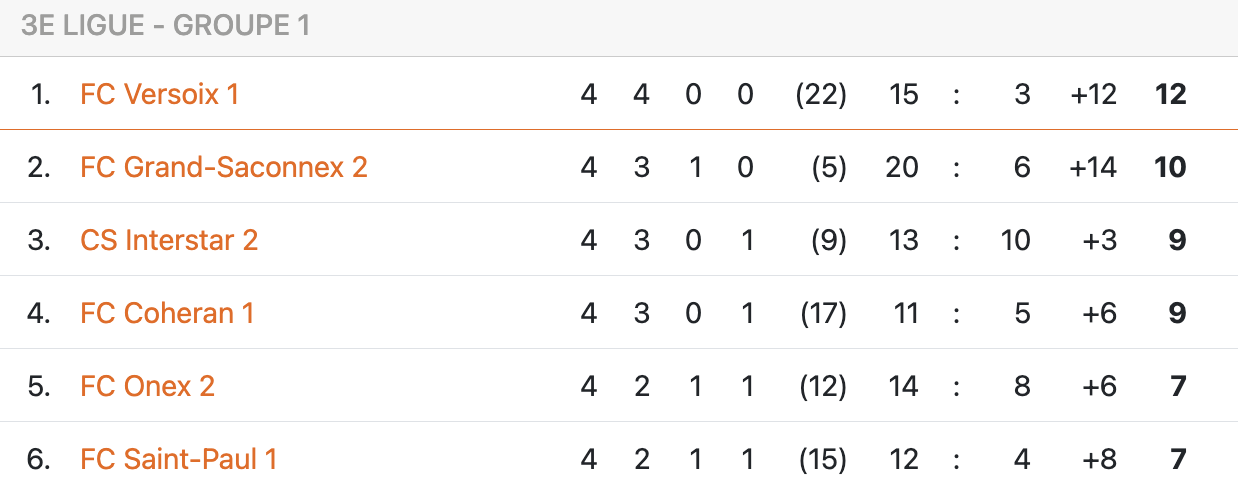This screenshot has width=1238, height=492.
Task: Click the +8 goal difference for Saint-Paul
Action: click(x=1098, y=459)
